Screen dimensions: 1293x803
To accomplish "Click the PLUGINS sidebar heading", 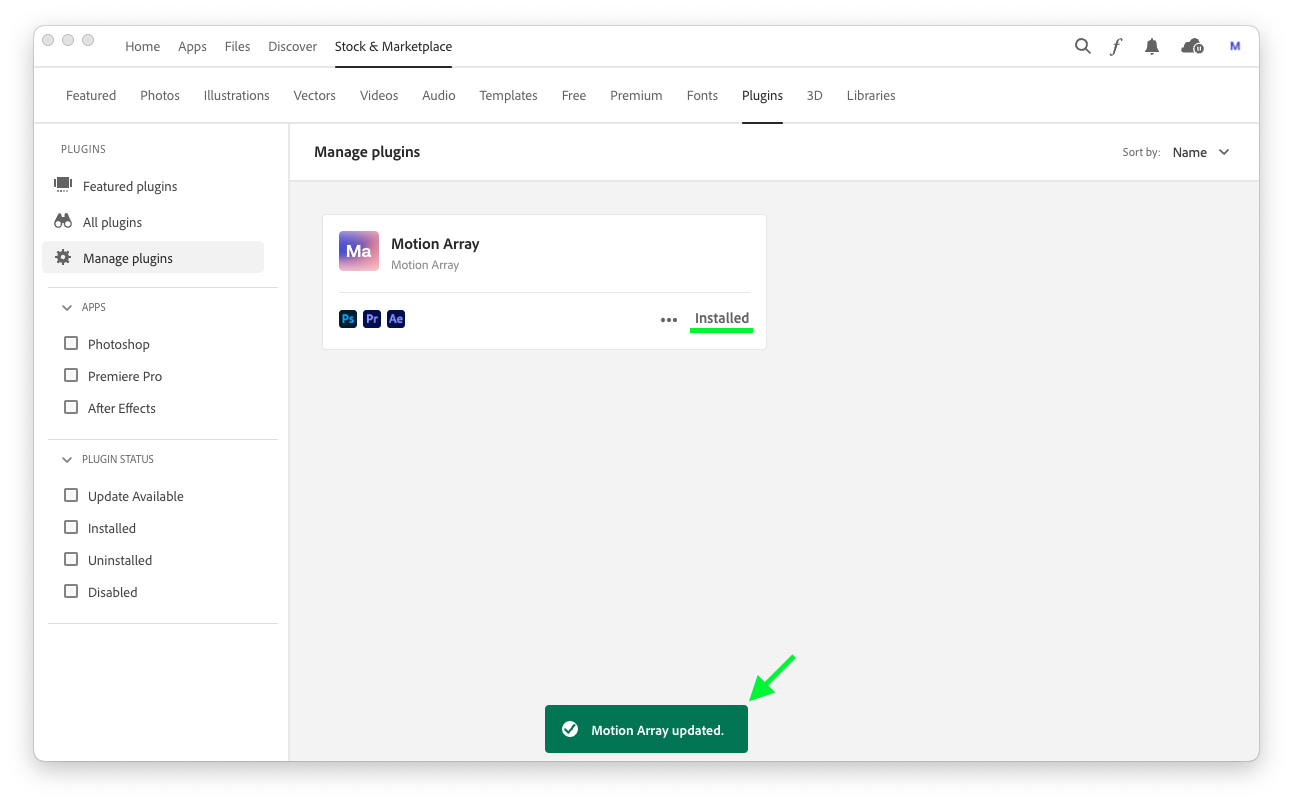I will click(x=83, y=149).
